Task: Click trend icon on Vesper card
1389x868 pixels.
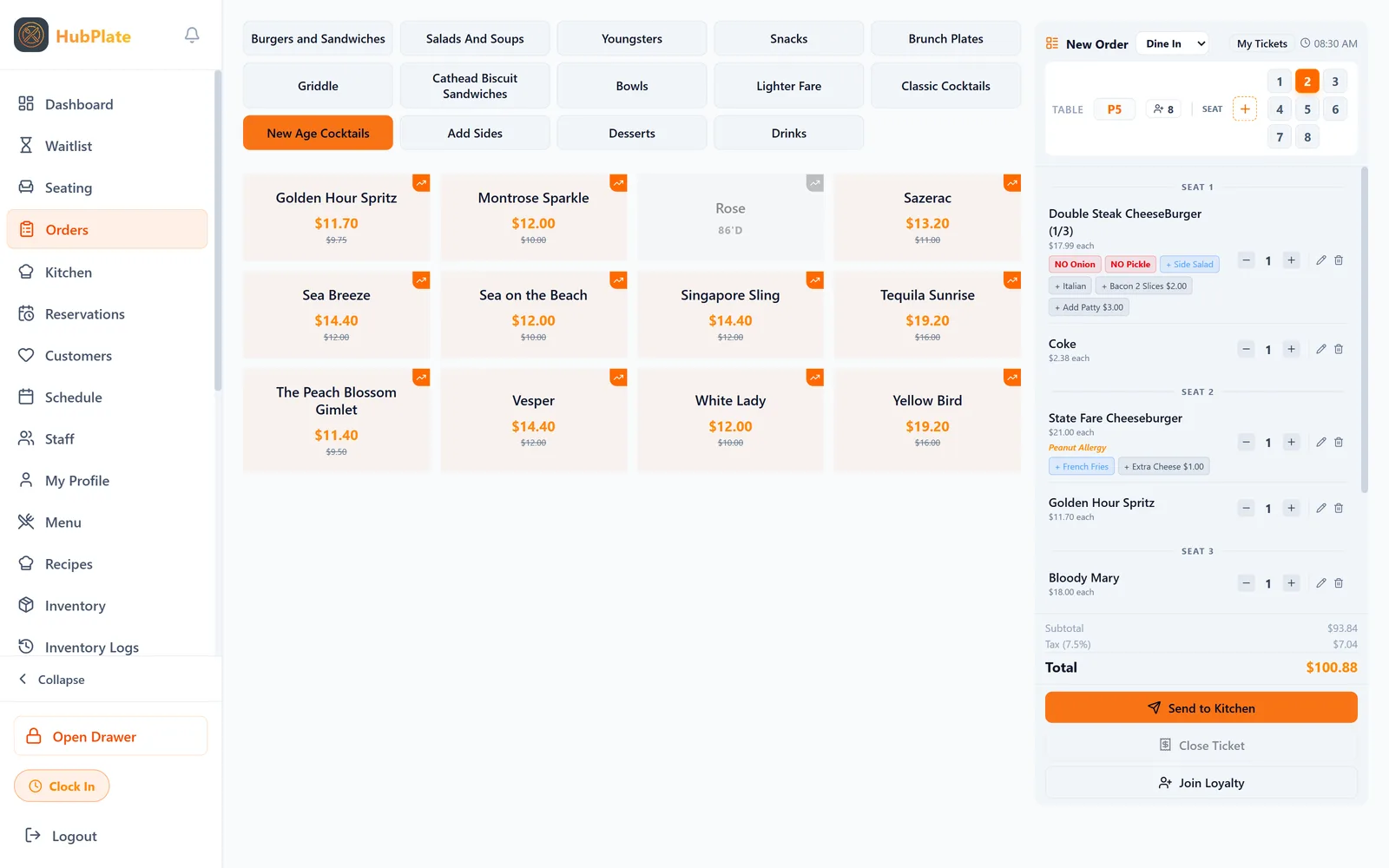Action: pos(618,378)
